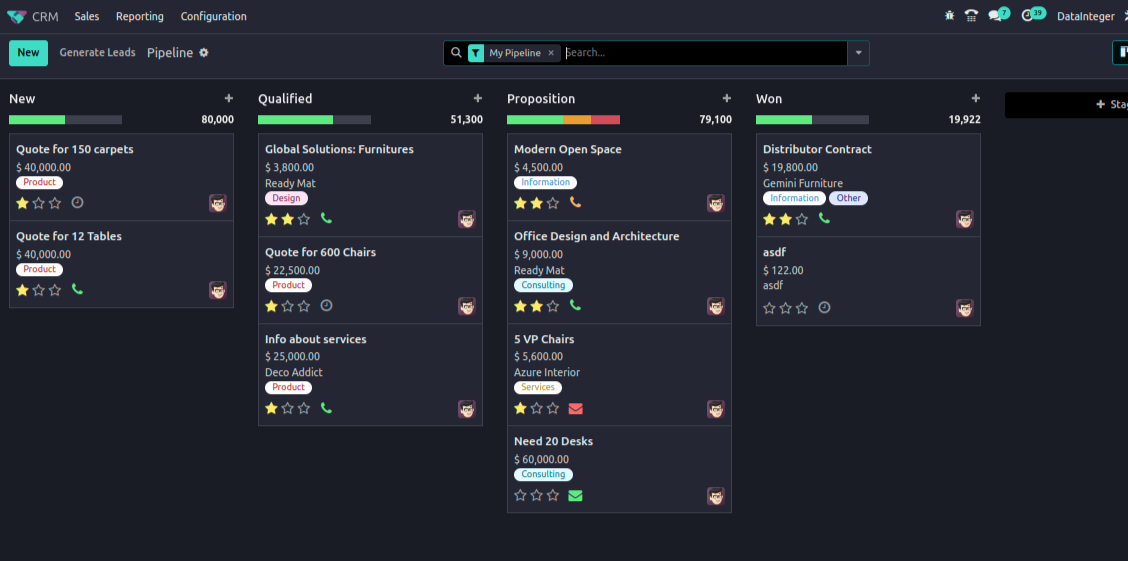Set third star on Global Solutions: Furnitures
This screenshot has height=561, width=1128.
pos(304,219)
